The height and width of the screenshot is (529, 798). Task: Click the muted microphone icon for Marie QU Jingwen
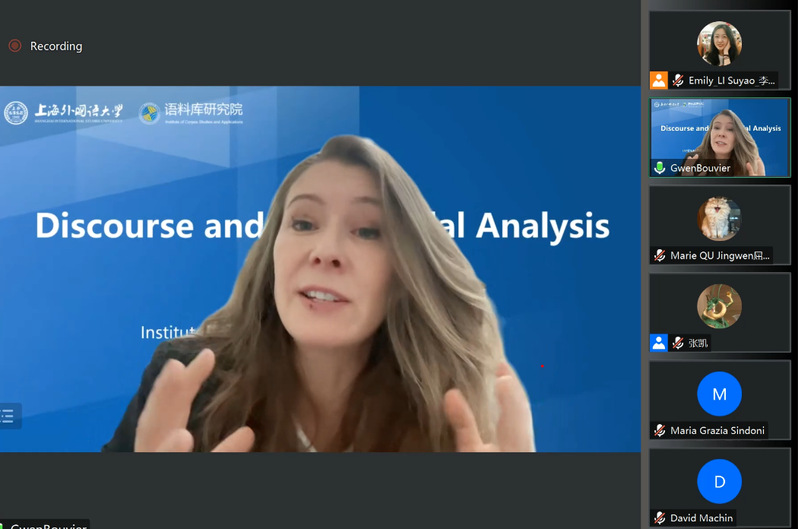pyautogui.click(x=660, y=255)
